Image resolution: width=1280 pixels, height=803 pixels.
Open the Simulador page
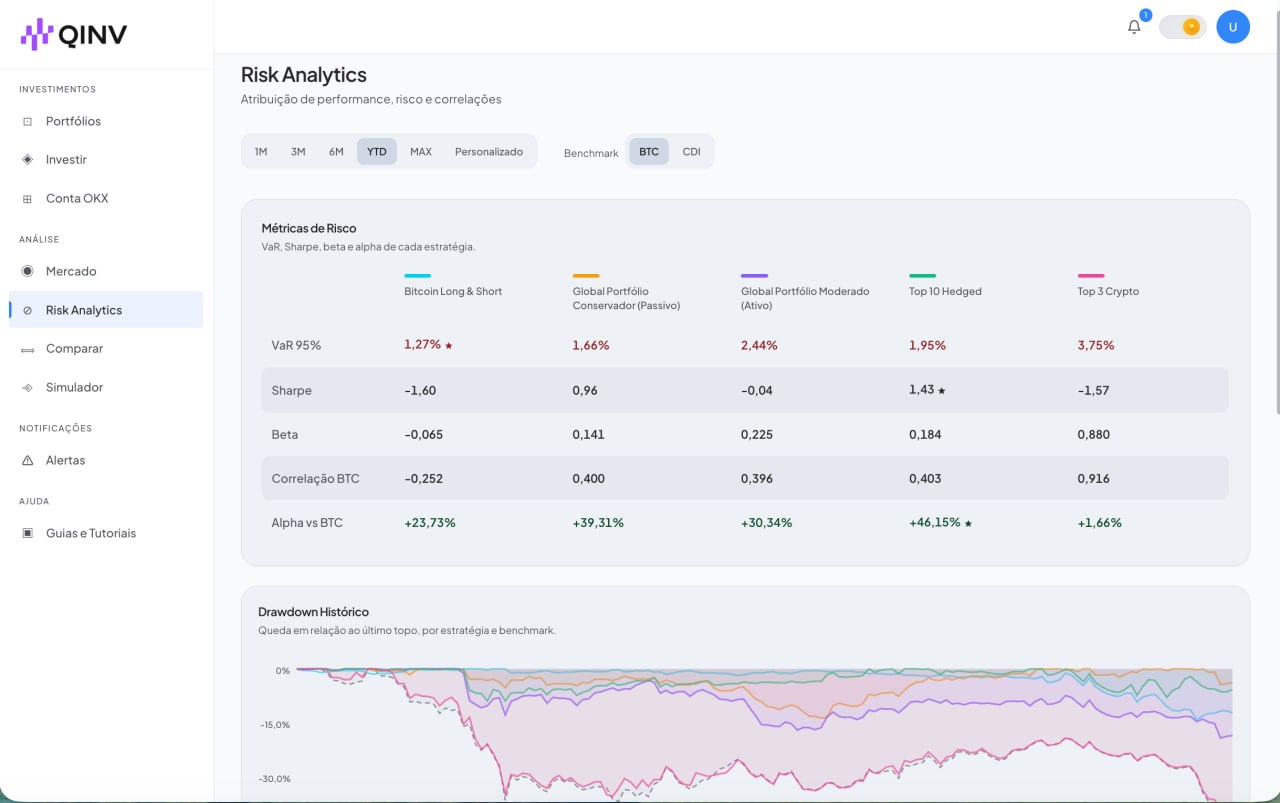tap(106, 387)
